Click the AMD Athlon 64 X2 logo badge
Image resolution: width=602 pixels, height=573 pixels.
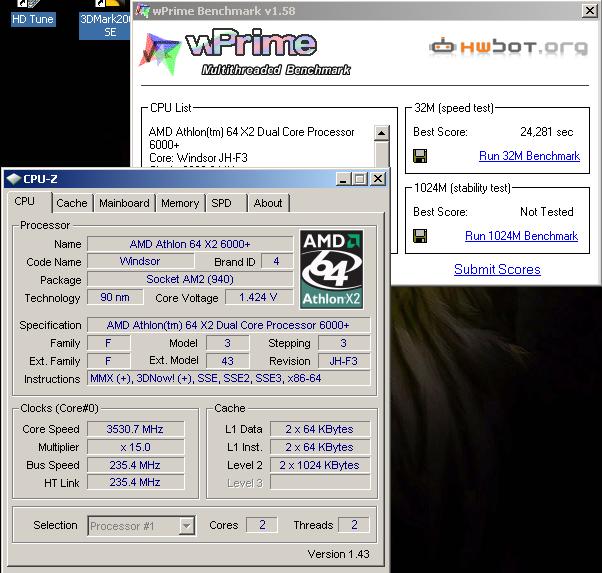[331, 269]
